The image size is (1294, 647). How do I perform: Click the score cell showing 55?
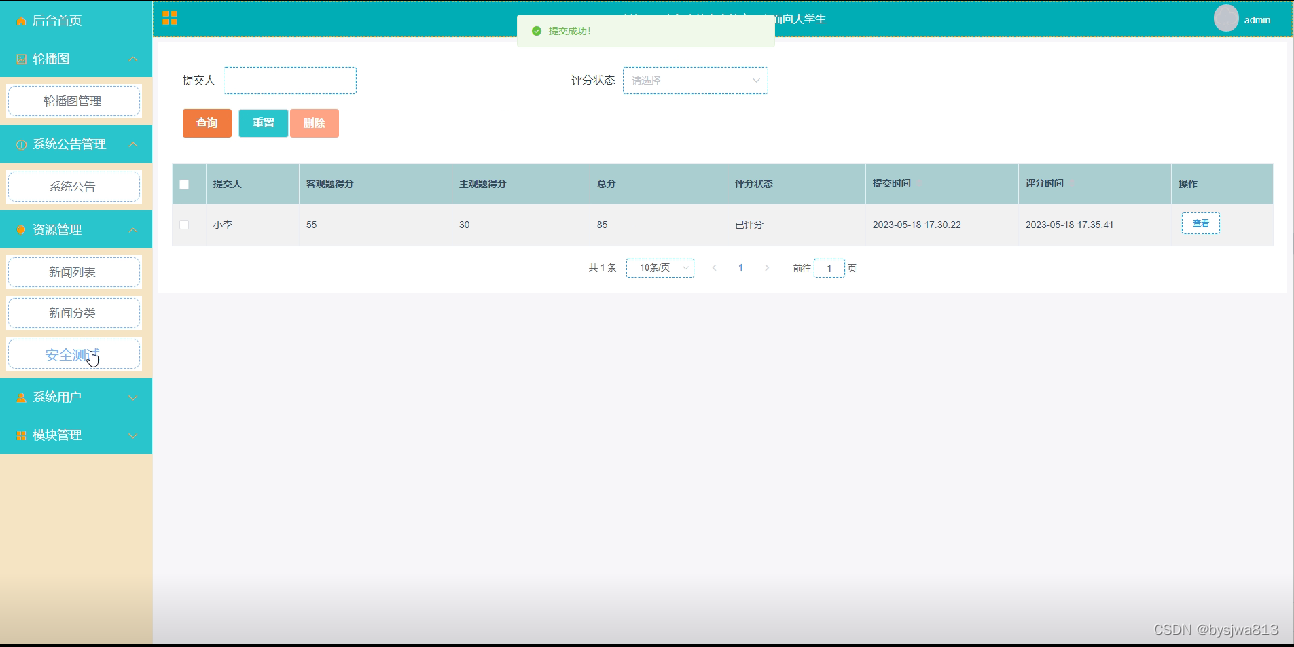click(x=311, y=225)
